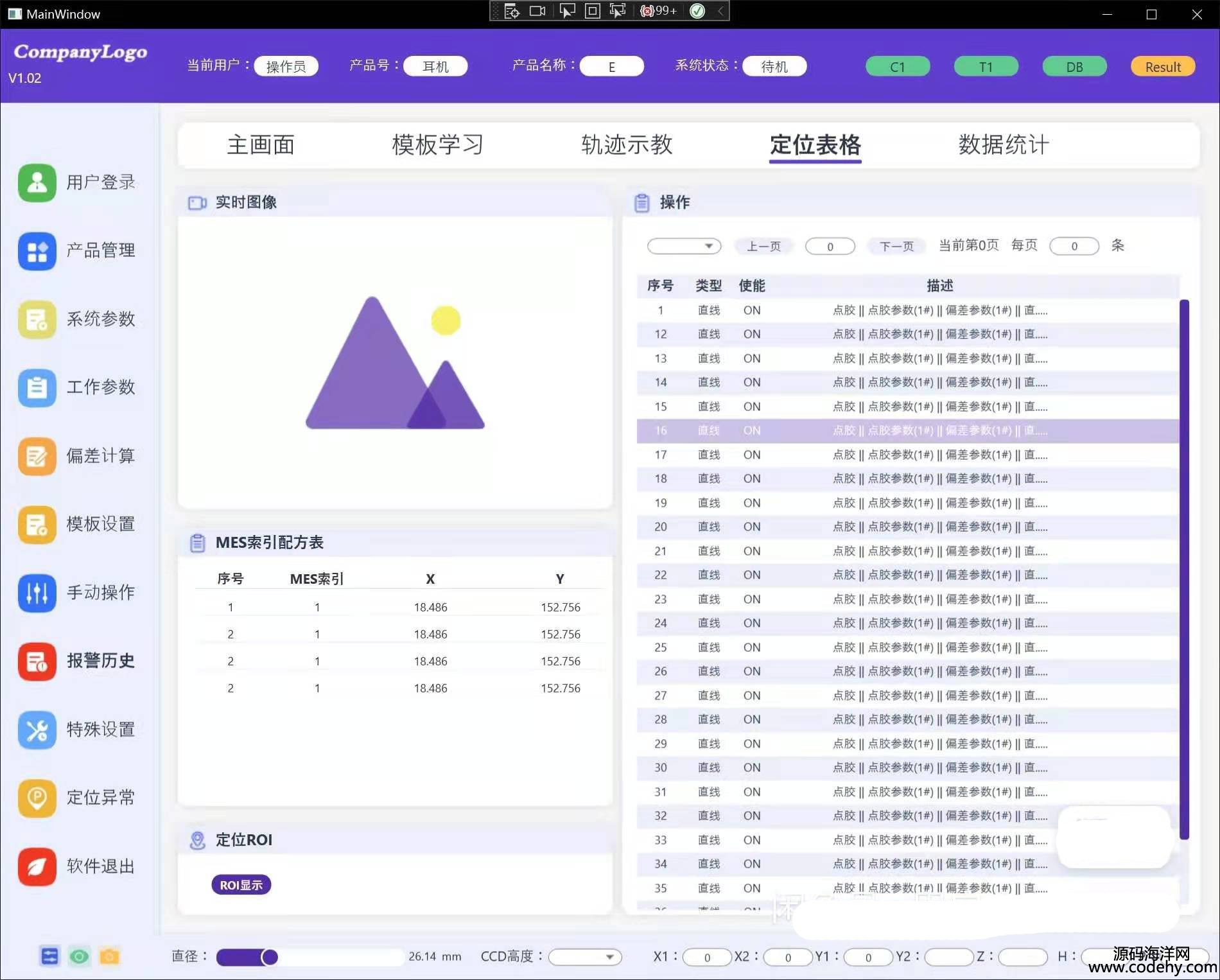The height and width of the screenshot is (980, 1220).
Task: Click 耳机 product number field
Action: pyautogui.click(x=435, y=67)
